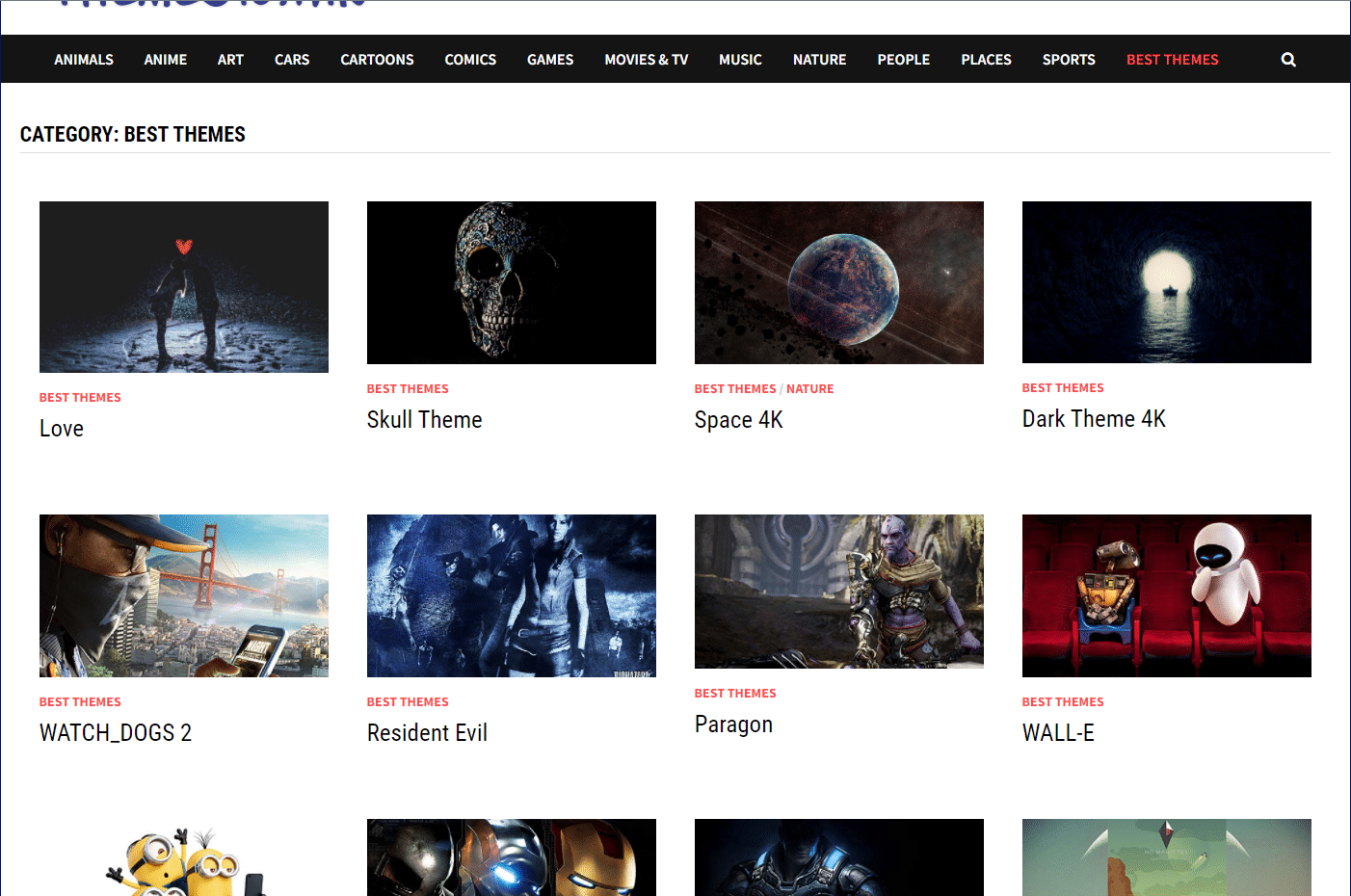The image size is (1351, 896).
Task: Click the Paragon title link
Action: click(733, 725)
